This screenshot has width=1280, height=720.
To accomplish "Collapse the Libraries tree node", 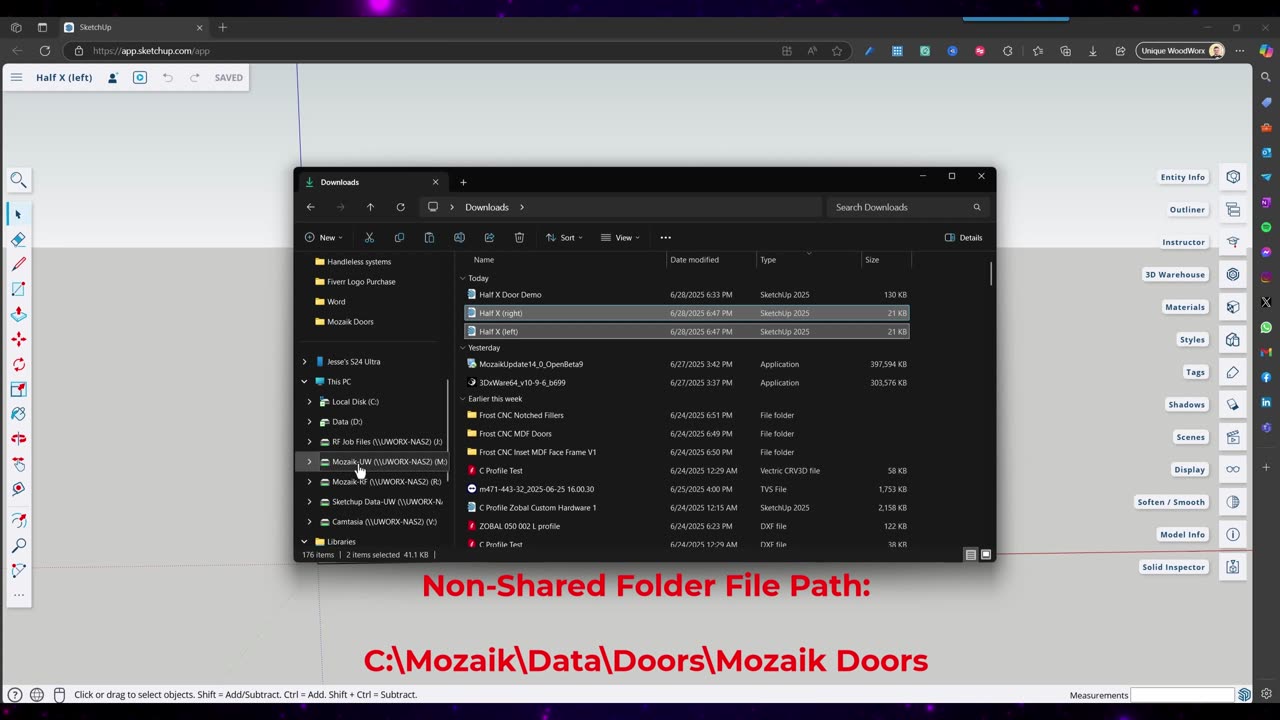I will click(x=305, y=542).
